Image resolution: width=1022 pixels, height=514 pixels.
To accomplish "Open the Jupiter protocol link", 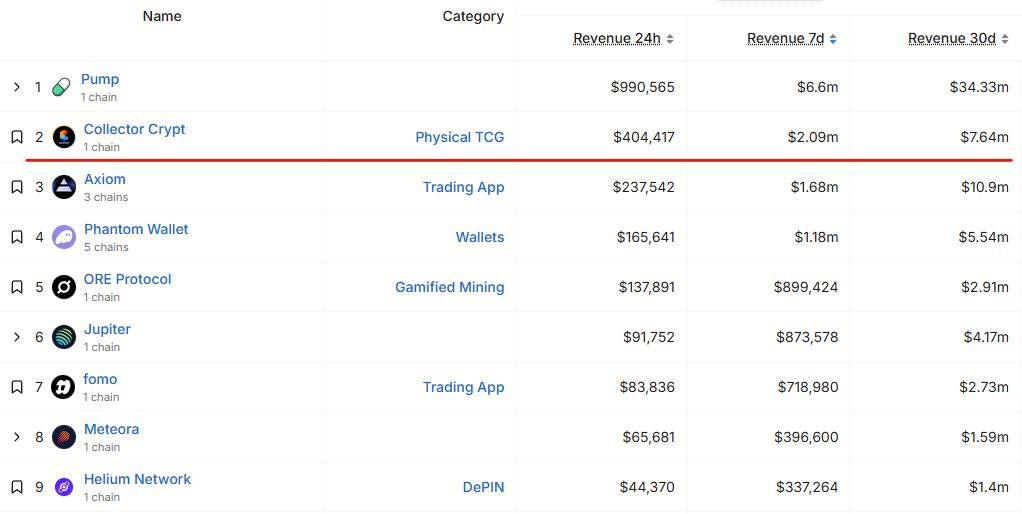I will point(107,329).
